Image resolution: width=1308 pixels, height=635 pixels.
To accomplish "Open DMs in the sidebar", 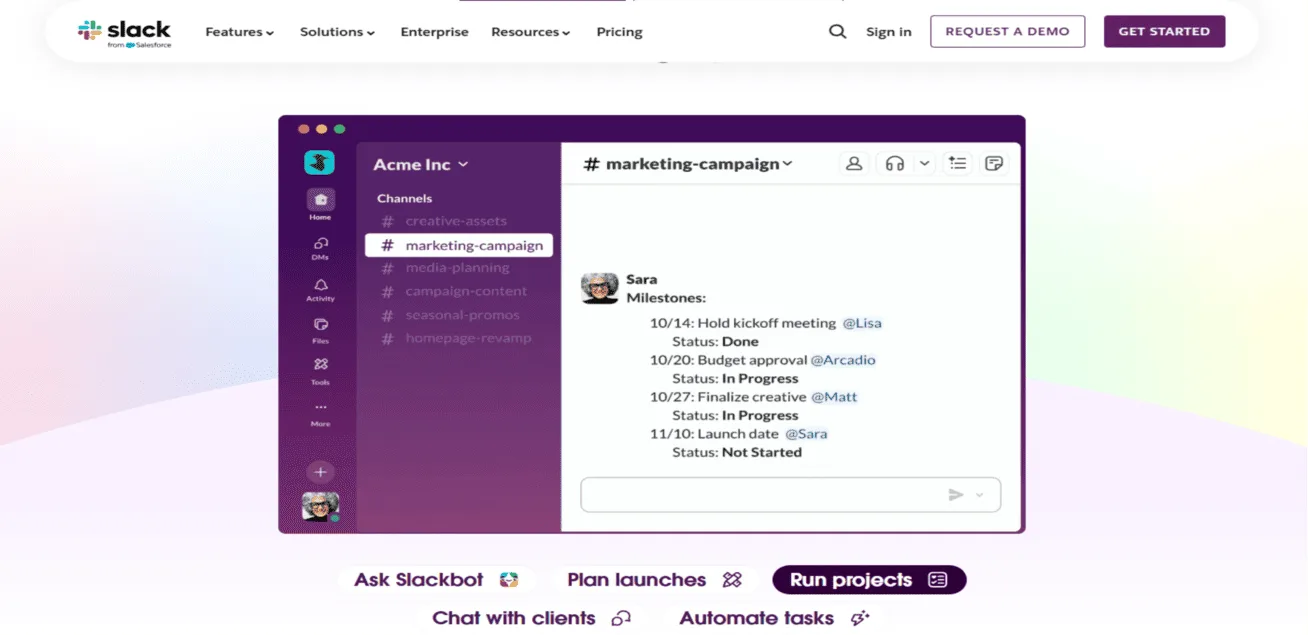I will click(320, 248).
